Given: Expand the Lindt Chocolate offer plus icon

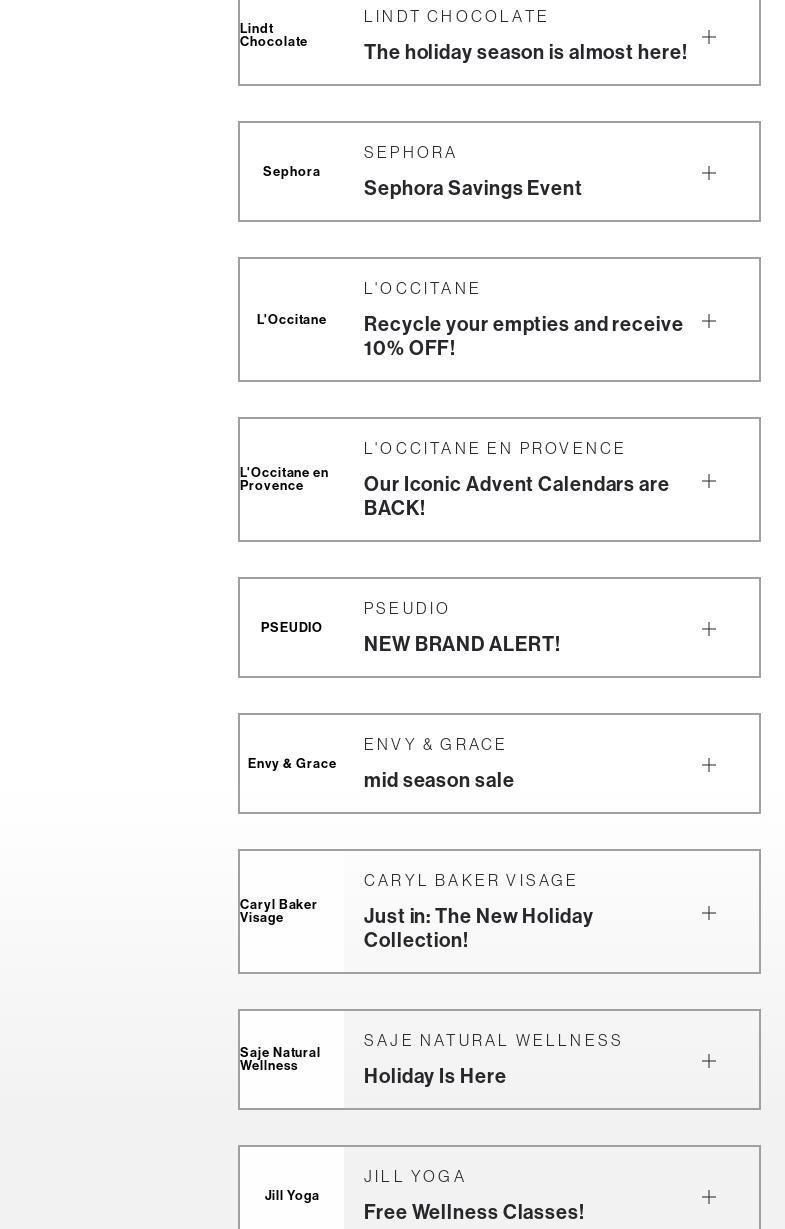Looking at the screenshot, I should [x=709, y=37].
